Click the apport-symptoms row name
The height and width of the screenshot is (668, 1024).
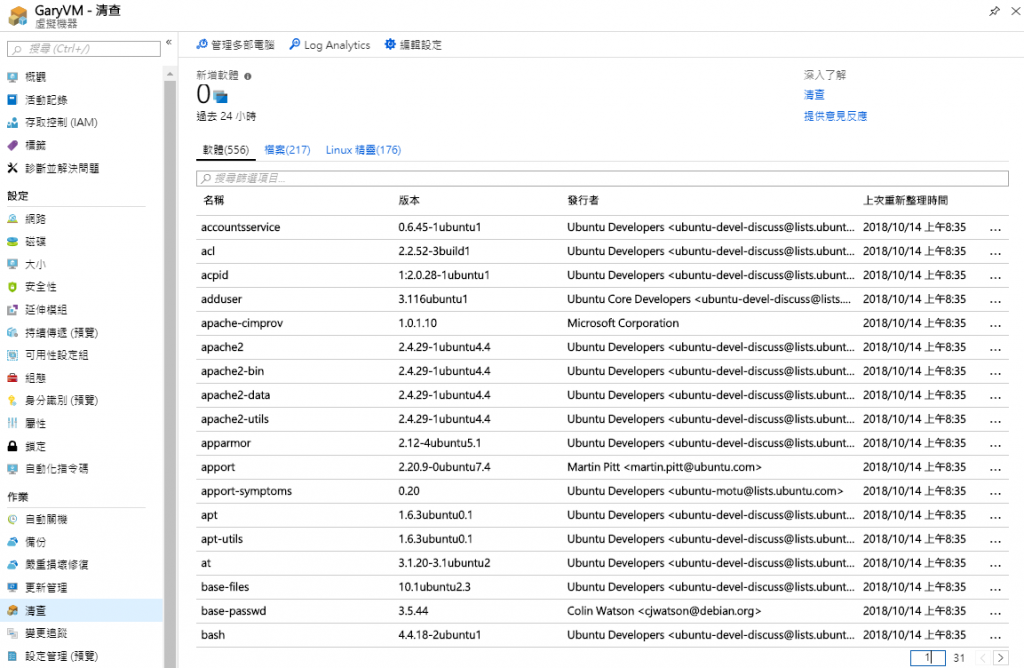click(246, 491)
